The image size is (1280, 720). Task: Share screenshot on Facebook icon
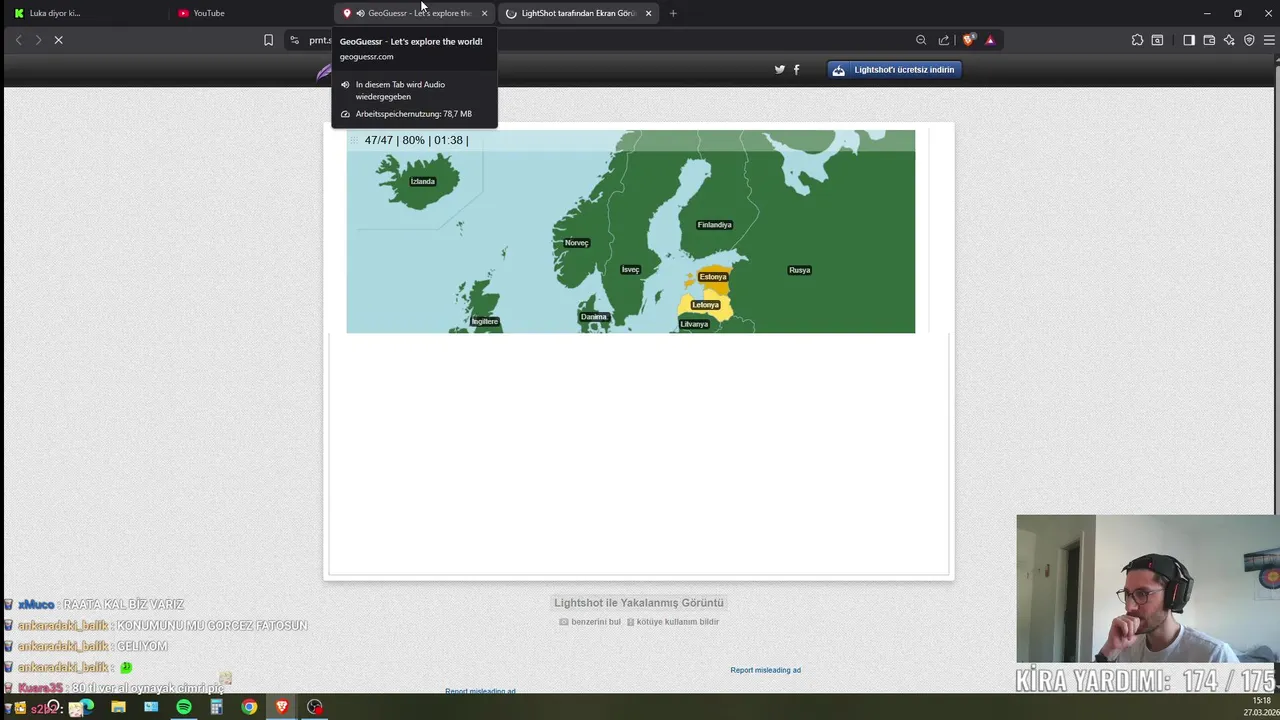[796, 69]
